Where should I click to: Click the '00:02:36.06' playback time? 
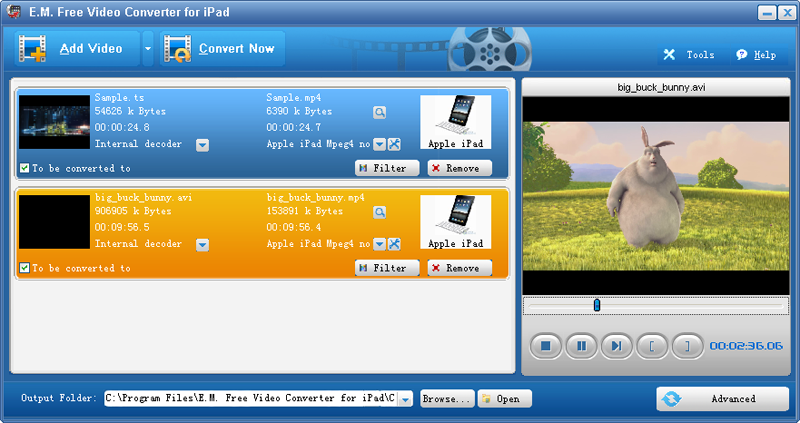point(746,346)
